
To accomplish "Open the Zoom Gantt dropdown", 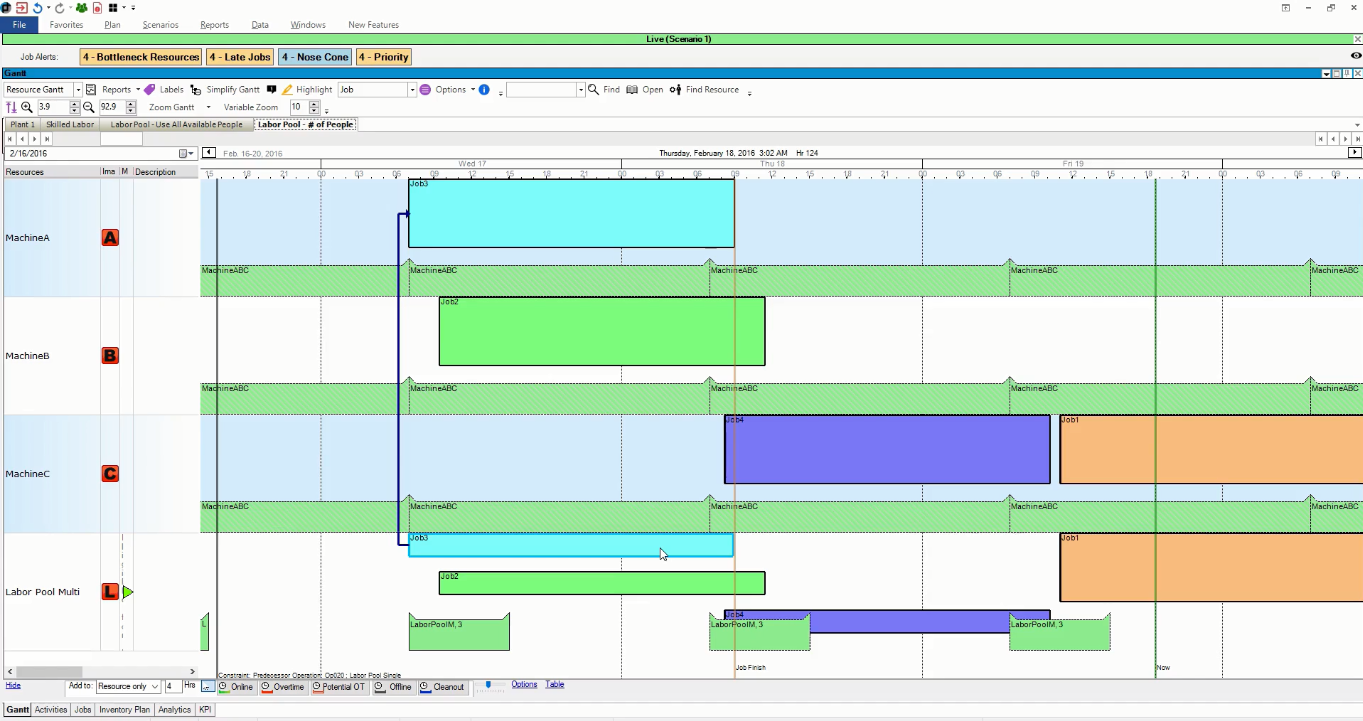I will click(209, 107).
